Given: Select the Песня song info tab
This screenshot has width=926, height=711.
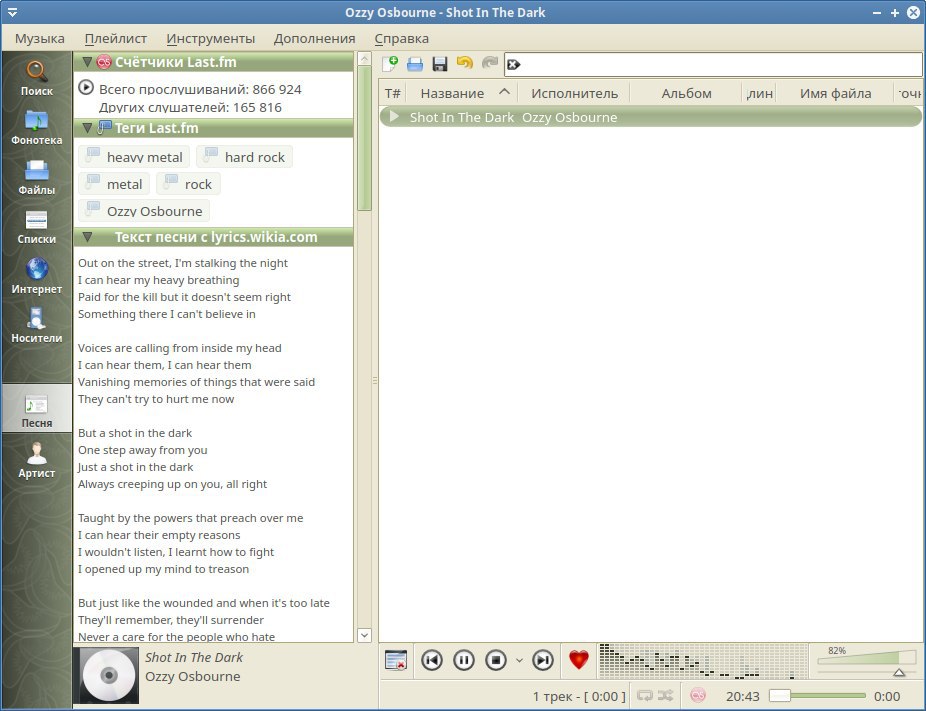Looking at the screenshot, I should click(x=37, y=409).
